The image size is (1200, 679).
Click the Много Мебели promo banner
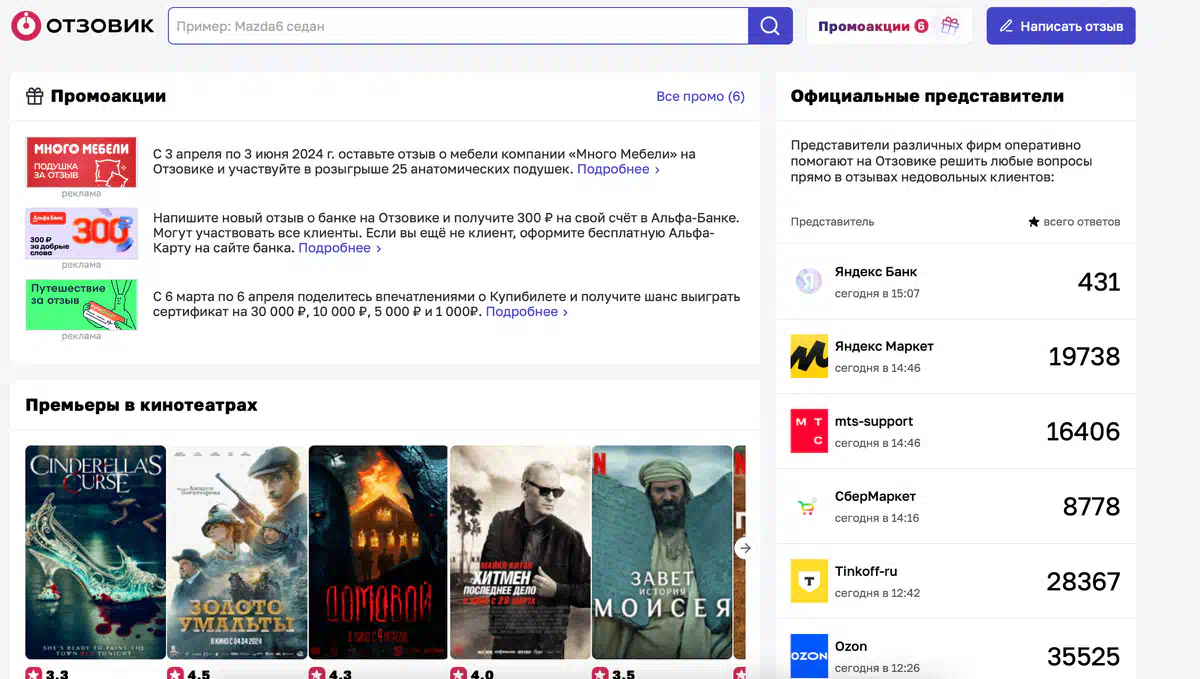click(81, 163)
